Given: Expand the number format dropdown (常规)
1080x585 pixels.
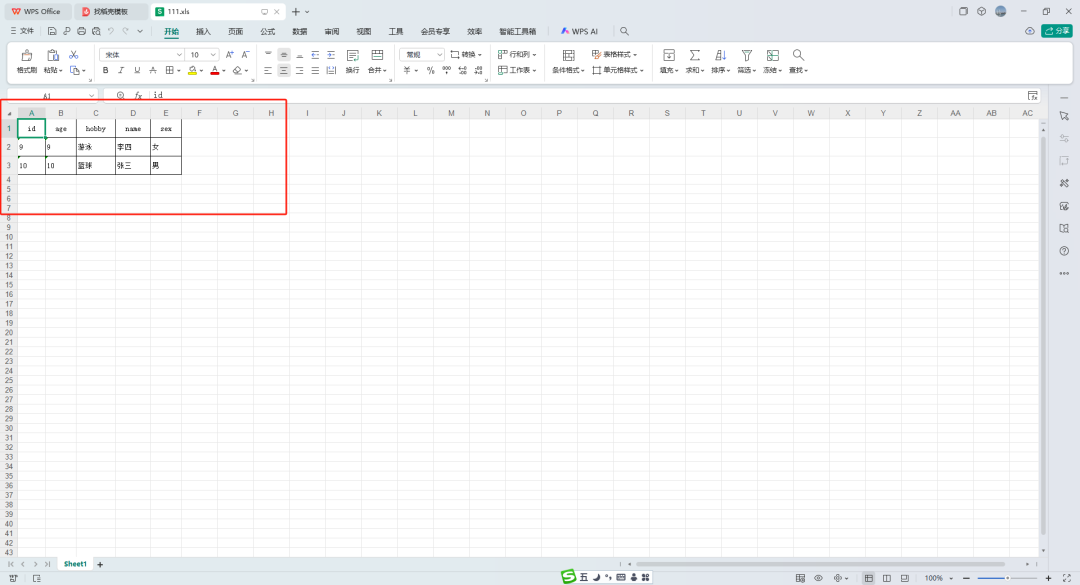Looking at the screenshot, I should 421,54.
